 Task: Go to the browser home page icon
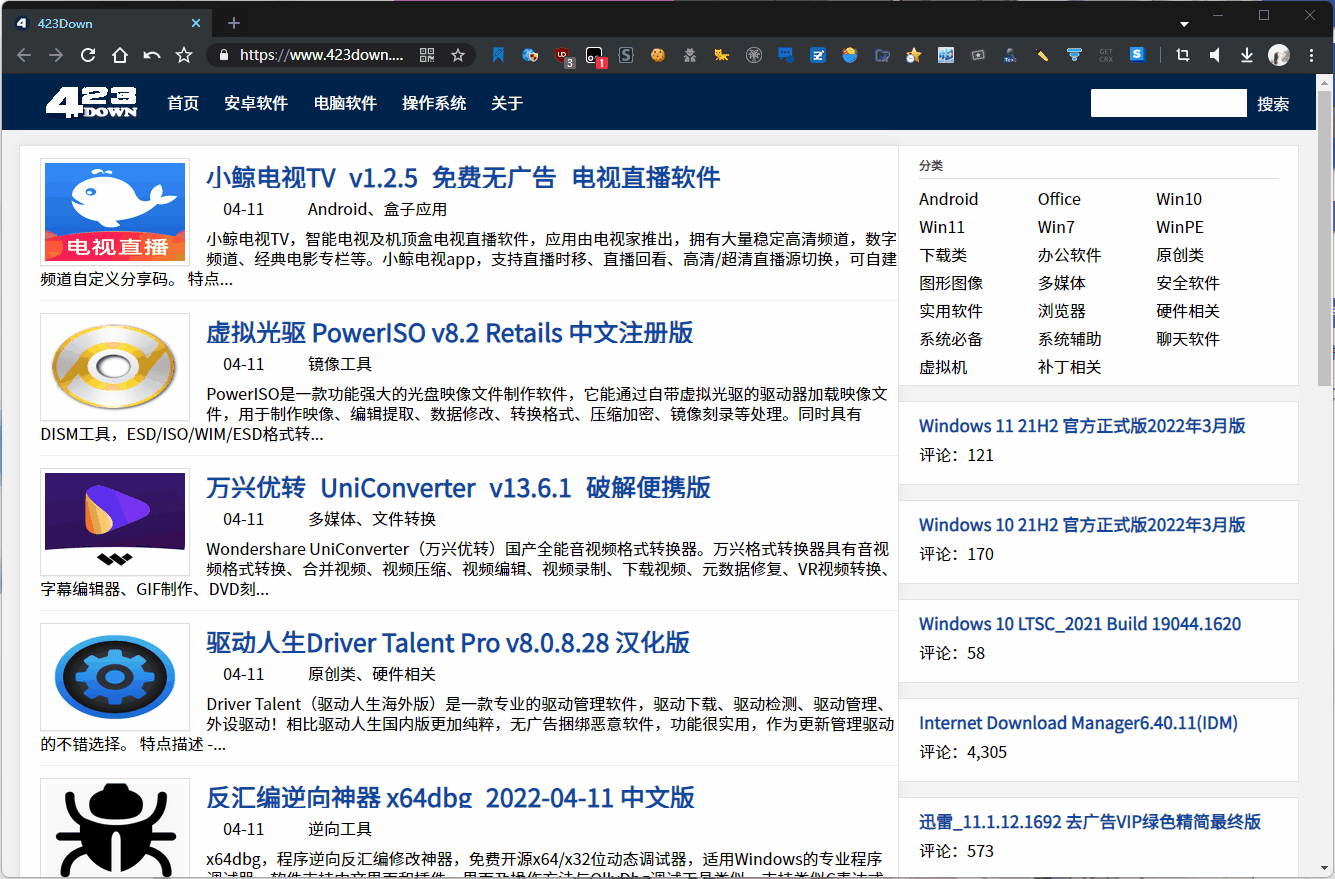click(x=120, y=56)
